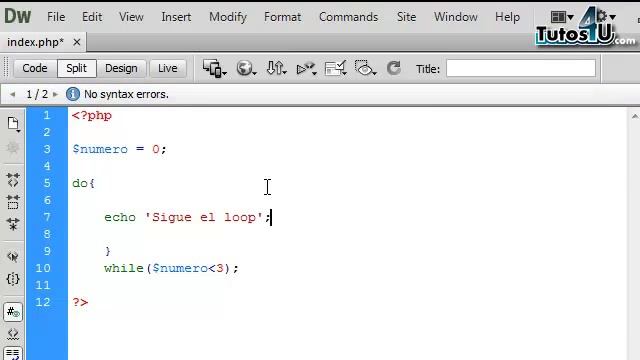640x360 pixels.
Task: Open the Open Documents icon in coding toolbar
Action: tap(13, 124)
